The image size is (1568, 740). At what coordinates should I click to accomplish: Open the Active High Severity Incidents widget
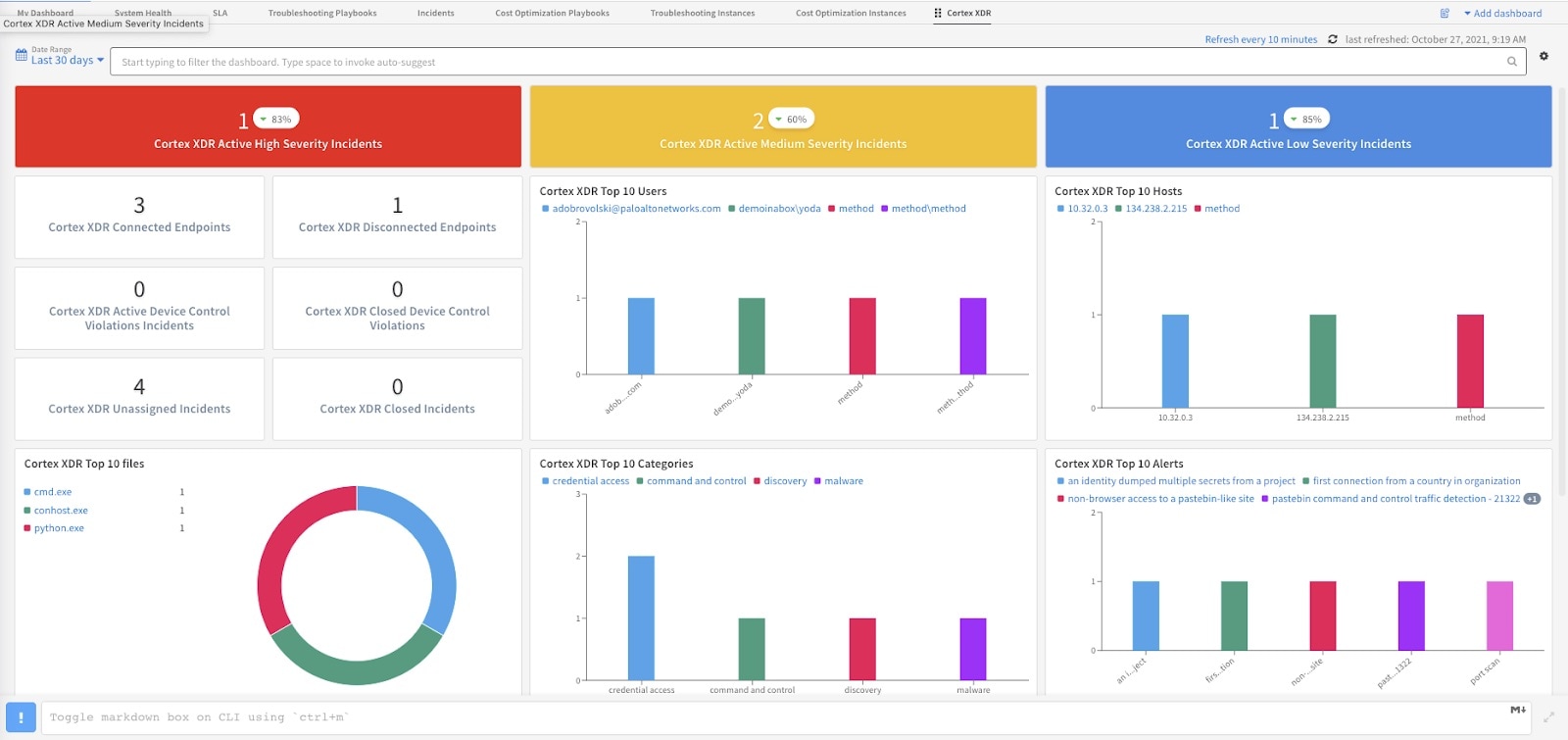point(268,126)
